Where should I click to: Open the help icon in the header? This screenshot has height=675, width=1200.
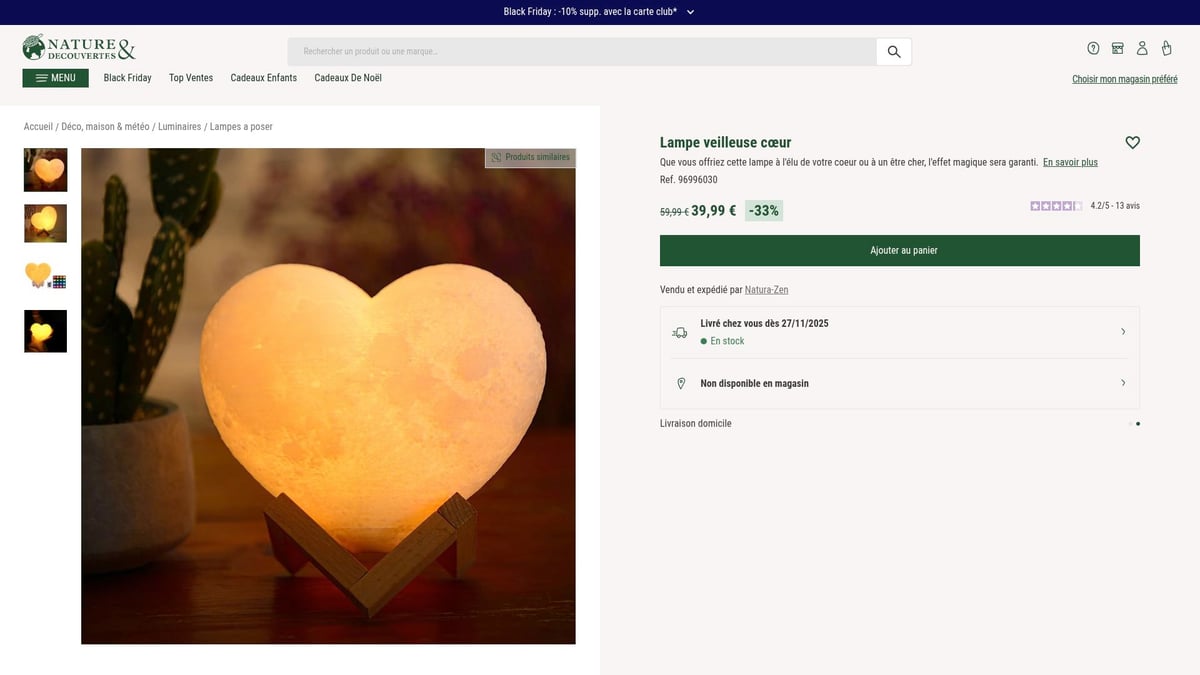tap(1092, 48)
